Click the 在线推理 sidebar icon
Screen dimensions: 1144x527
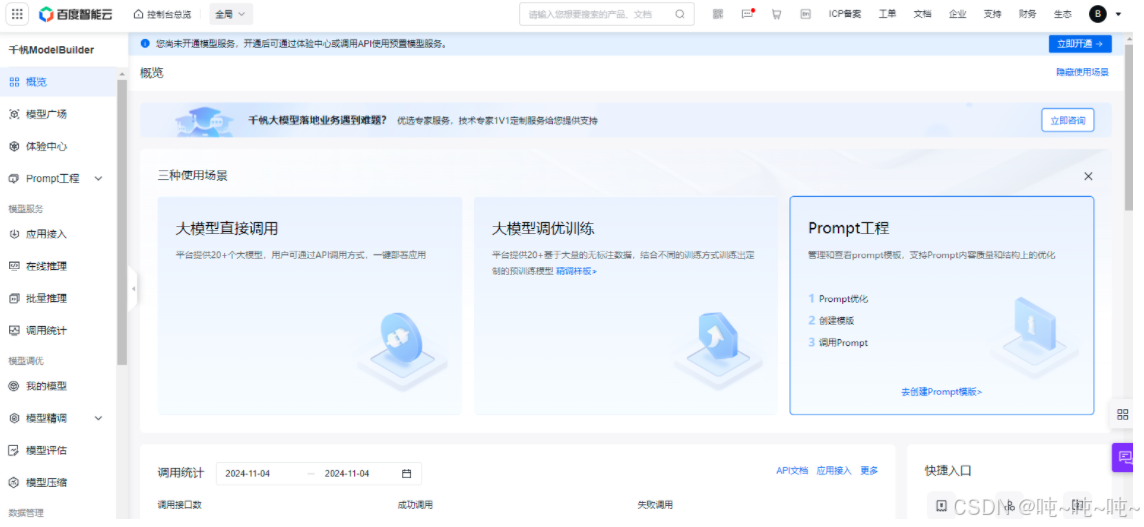point(14,266)
